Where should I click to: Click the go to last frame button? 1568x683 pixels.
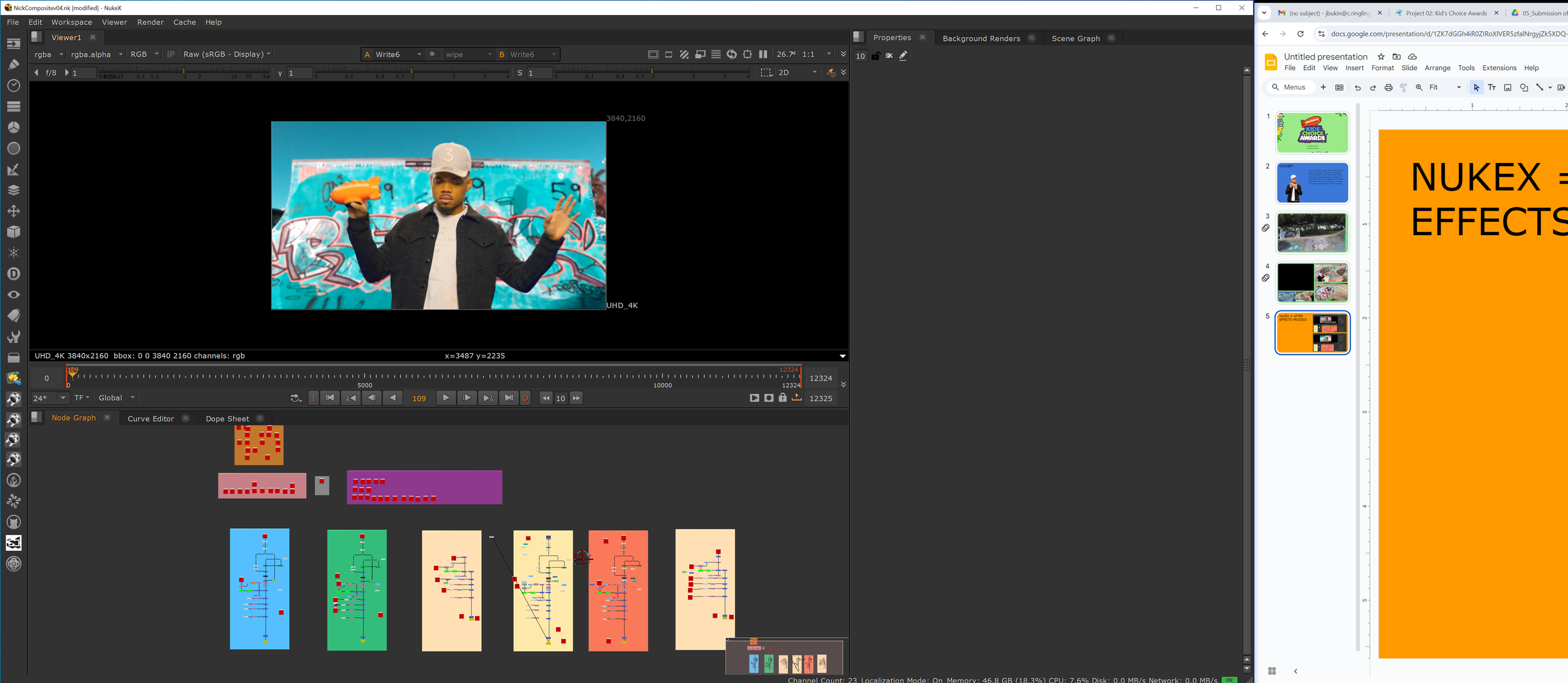[x=509, y=398]
